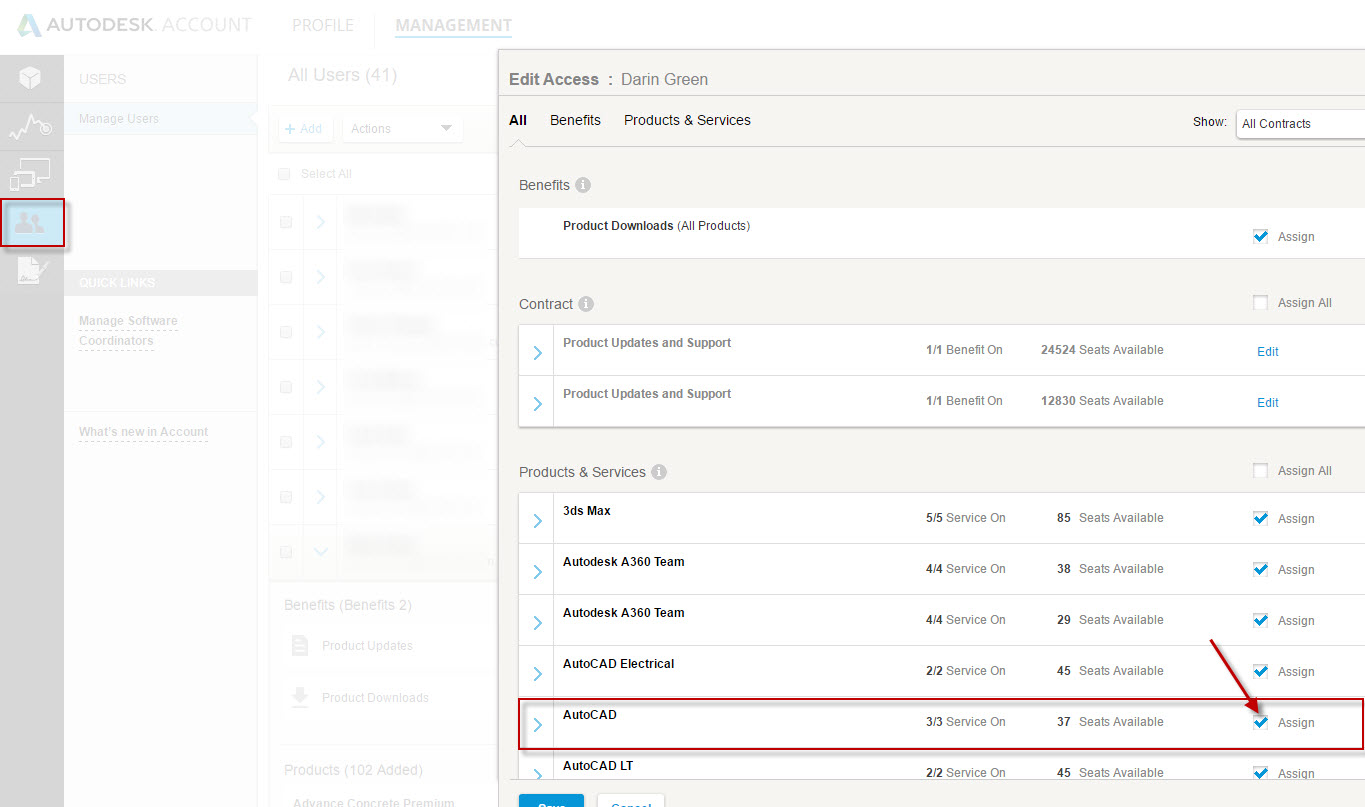Open Products & Services cube sidebar icon
The width and height of the screenshot is (1365, 807).
point(31,77)
